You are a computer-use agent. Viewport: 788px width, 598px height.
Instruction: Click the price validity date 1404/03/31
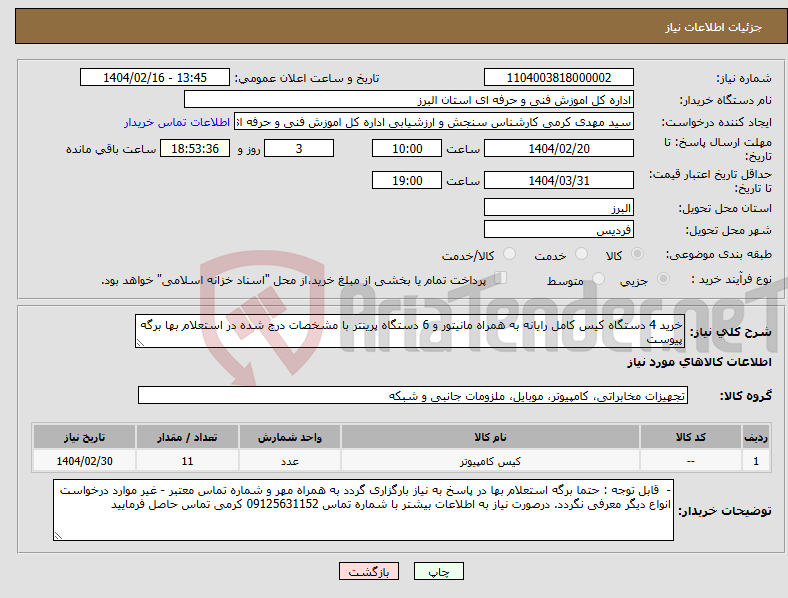tap(558, 180)
